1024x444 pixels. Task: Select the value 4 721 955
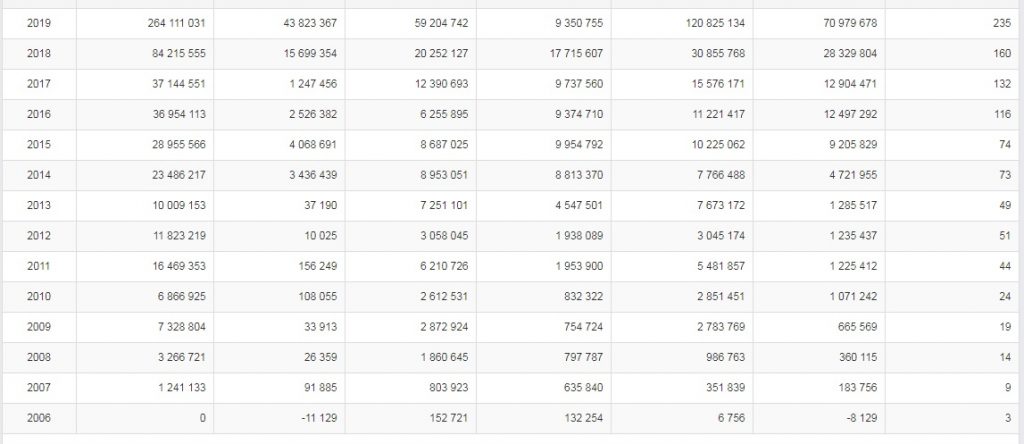pos(854,175)
